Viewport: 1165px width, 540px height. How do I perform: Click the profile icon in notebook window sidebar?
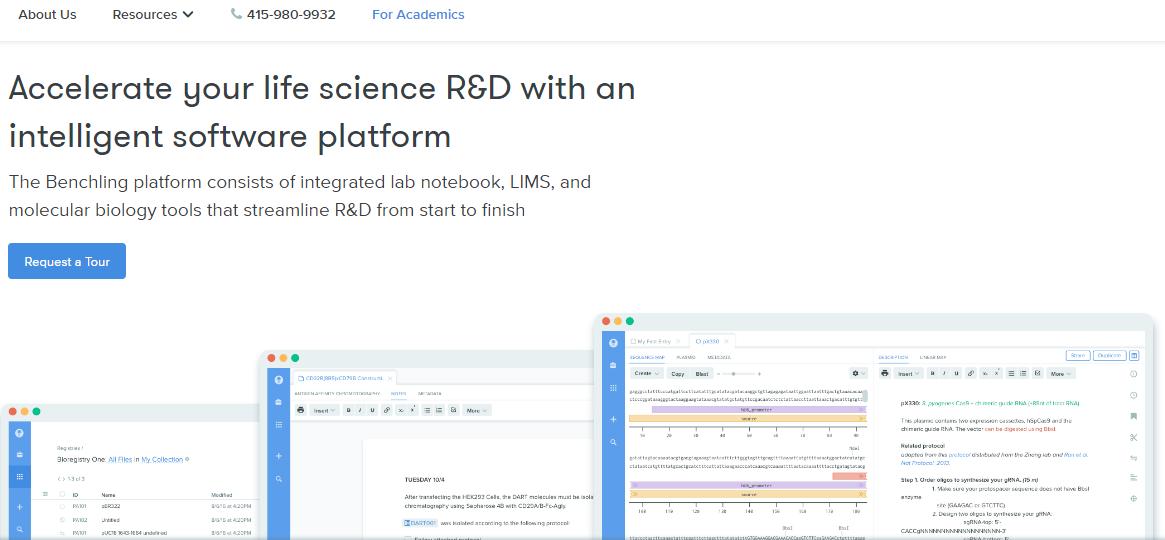[279, 380]
